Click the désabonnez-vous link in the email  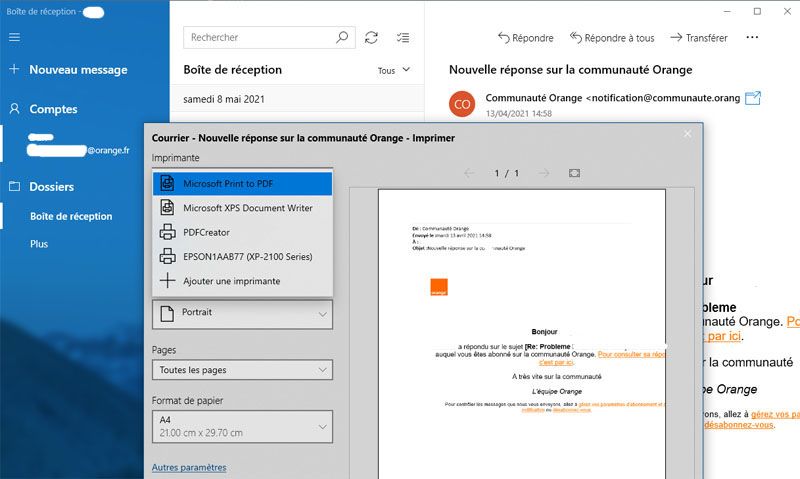click(x=739, y=424)
